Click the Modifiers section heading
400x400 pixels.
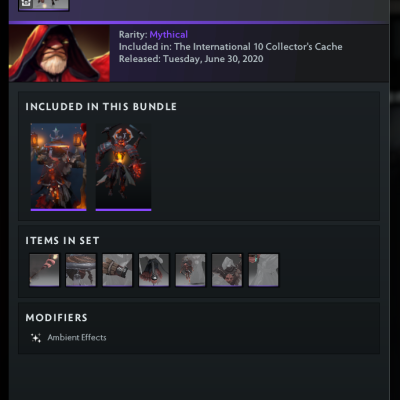coord(56,318)
